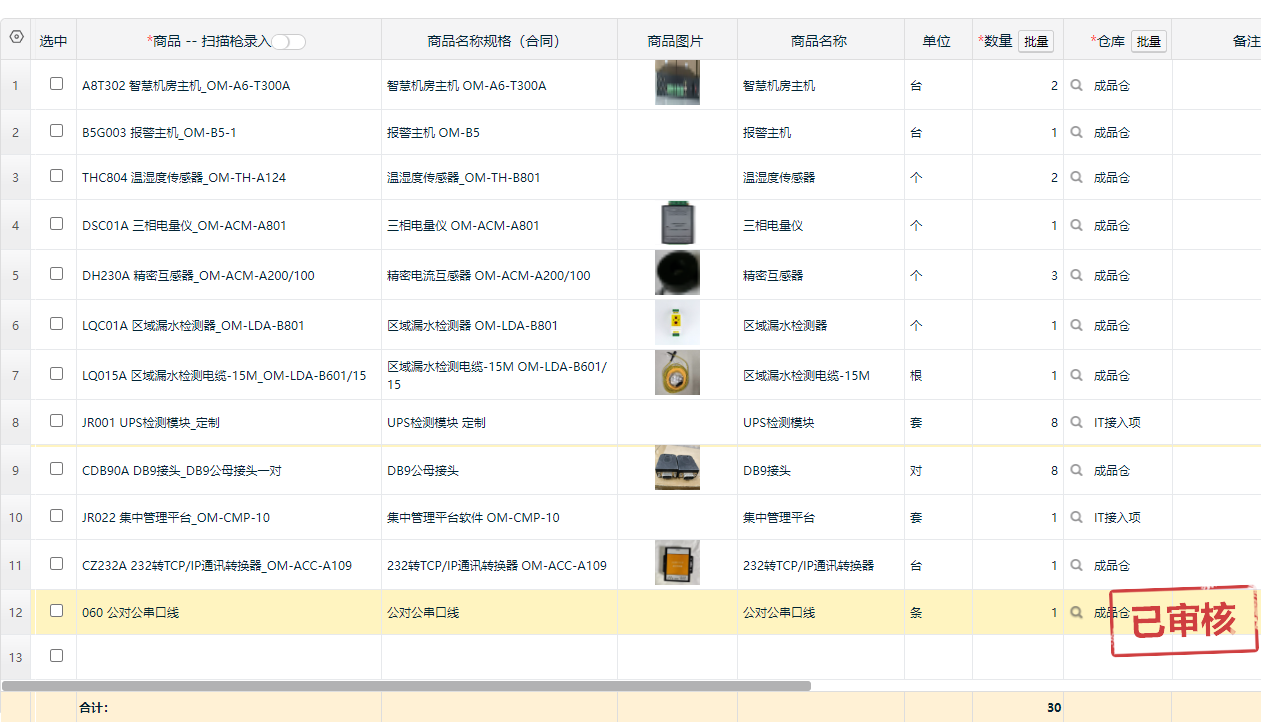Check the box for DSC01A 三相电量仪 row
1261x728 pixels.
point(56,224)
